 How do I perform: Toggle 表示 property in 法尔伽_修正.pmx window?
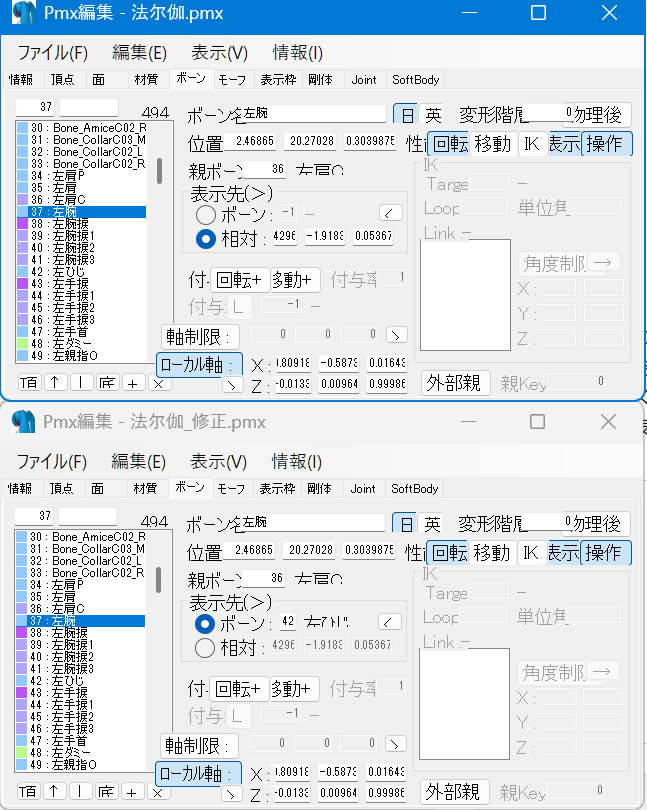563,553
